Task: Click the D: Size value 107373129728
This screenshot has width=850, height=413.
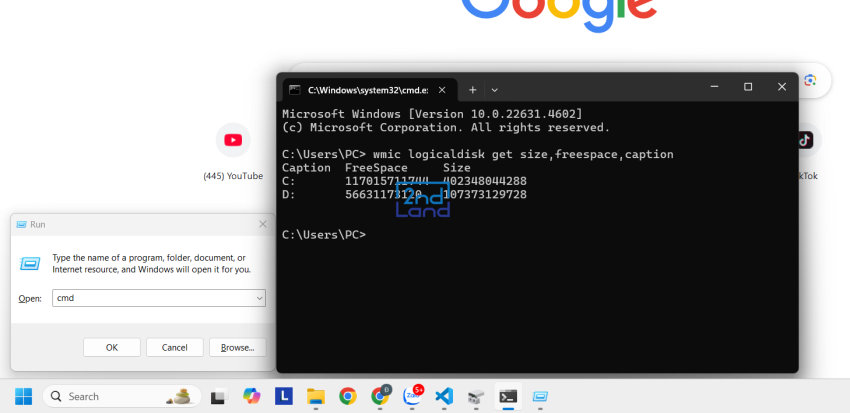Action: coord(485,195)
